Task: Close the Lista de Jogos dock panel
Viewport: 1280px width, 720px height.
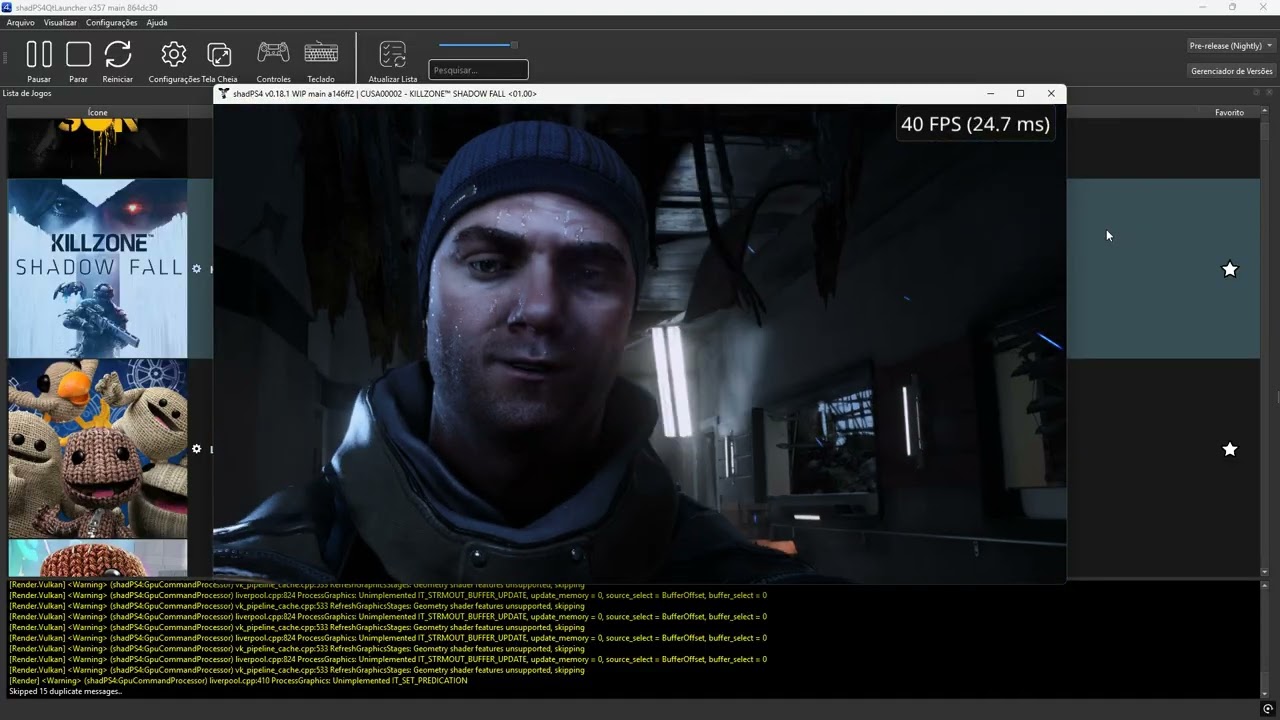Action: (1270, 92)
